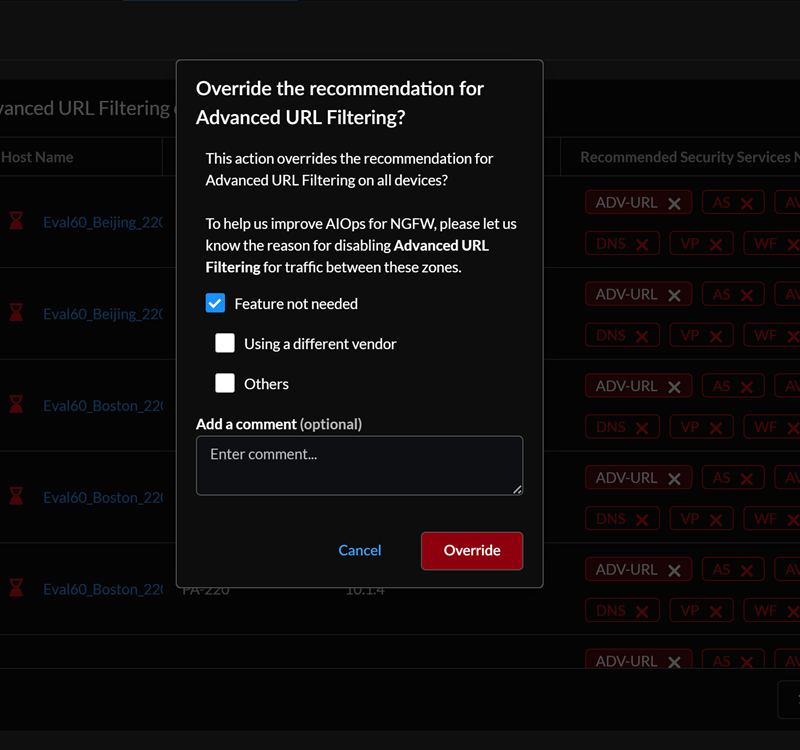
Task: Cancel the override dialog
Action: 360,550
